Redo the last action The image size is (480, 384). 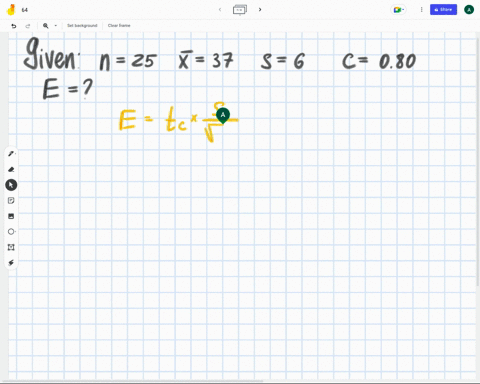point(28,26)
